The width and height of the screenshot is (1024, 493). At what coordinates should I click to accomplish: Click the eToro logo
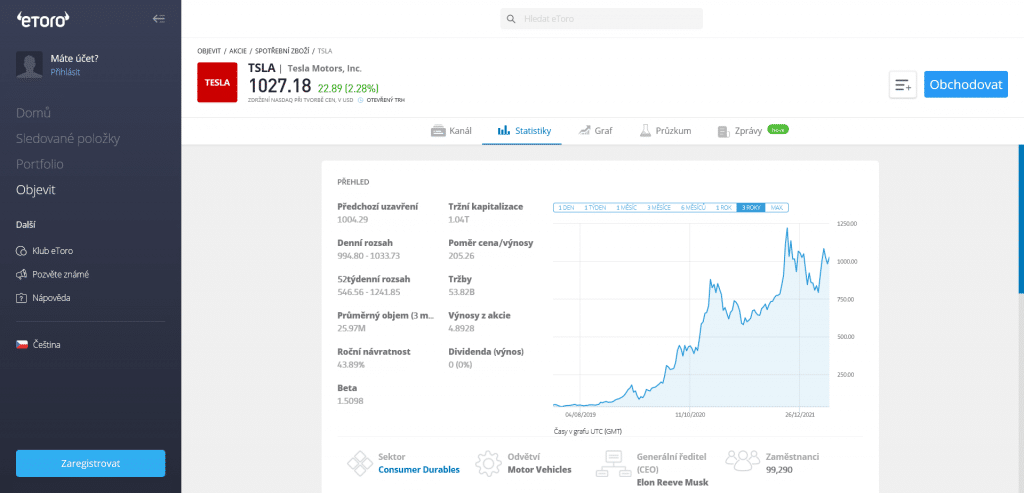pyautogui.click(x=42, y=20)
